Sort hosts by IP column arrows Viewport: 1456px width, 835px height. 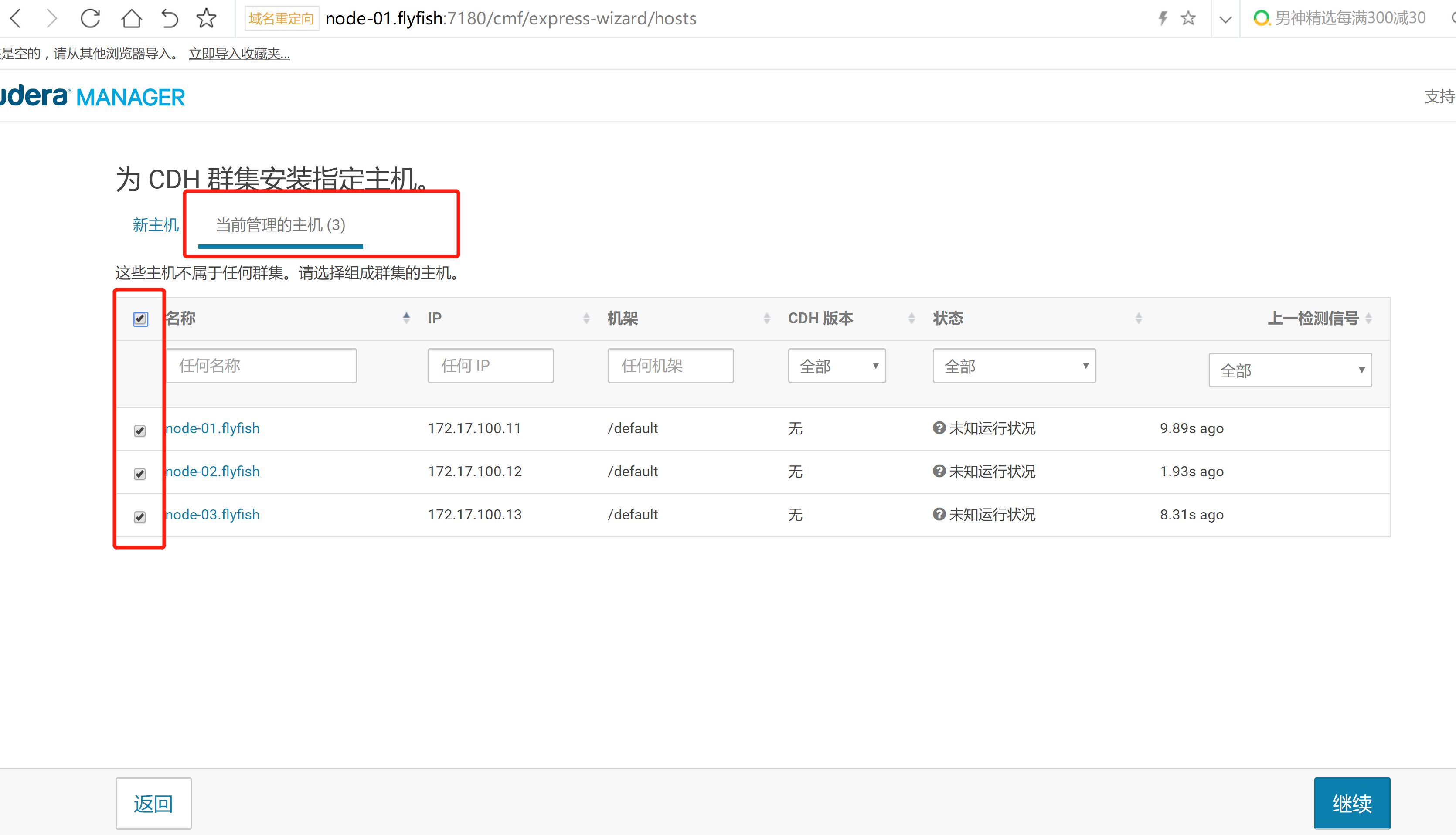point(586,318)
